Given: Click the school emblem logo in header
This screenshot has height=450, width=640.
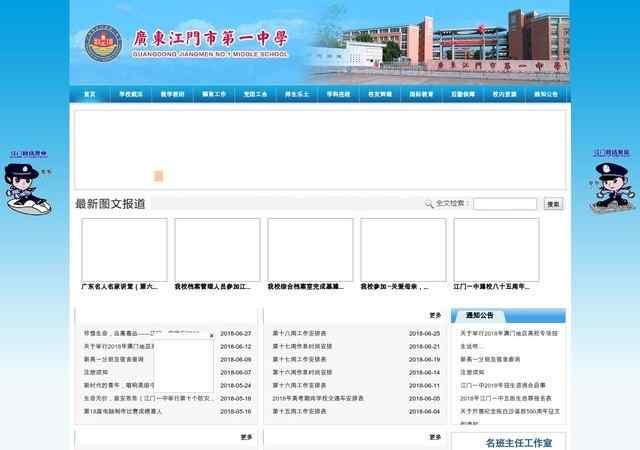Looking at the screenshot, I should pyautogui.click(x=103, y=42).
